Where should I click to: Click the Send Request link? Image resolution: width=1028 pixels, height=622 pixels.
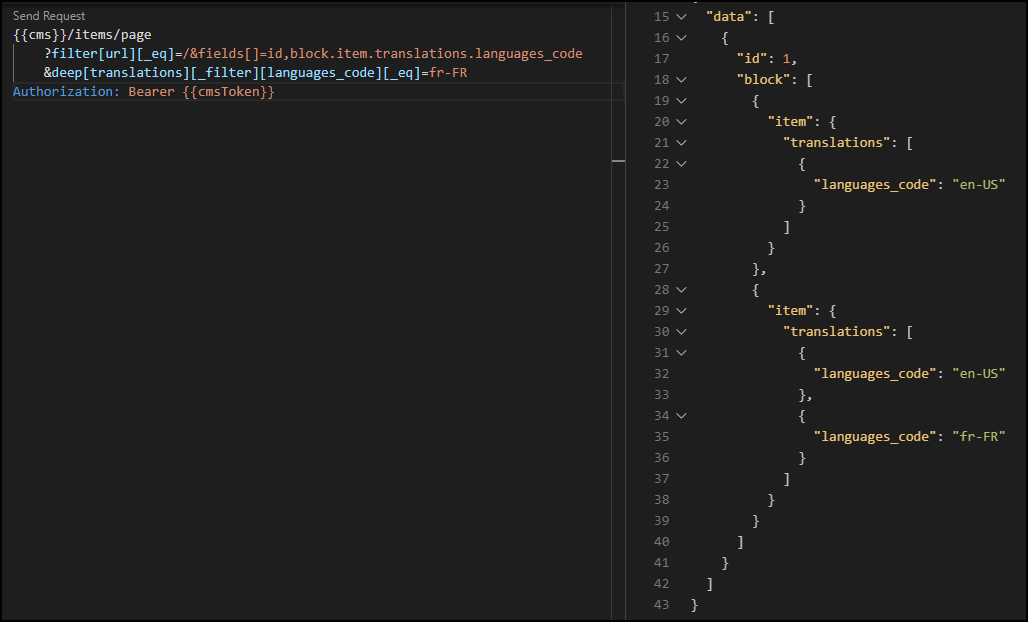click(49, 16)
